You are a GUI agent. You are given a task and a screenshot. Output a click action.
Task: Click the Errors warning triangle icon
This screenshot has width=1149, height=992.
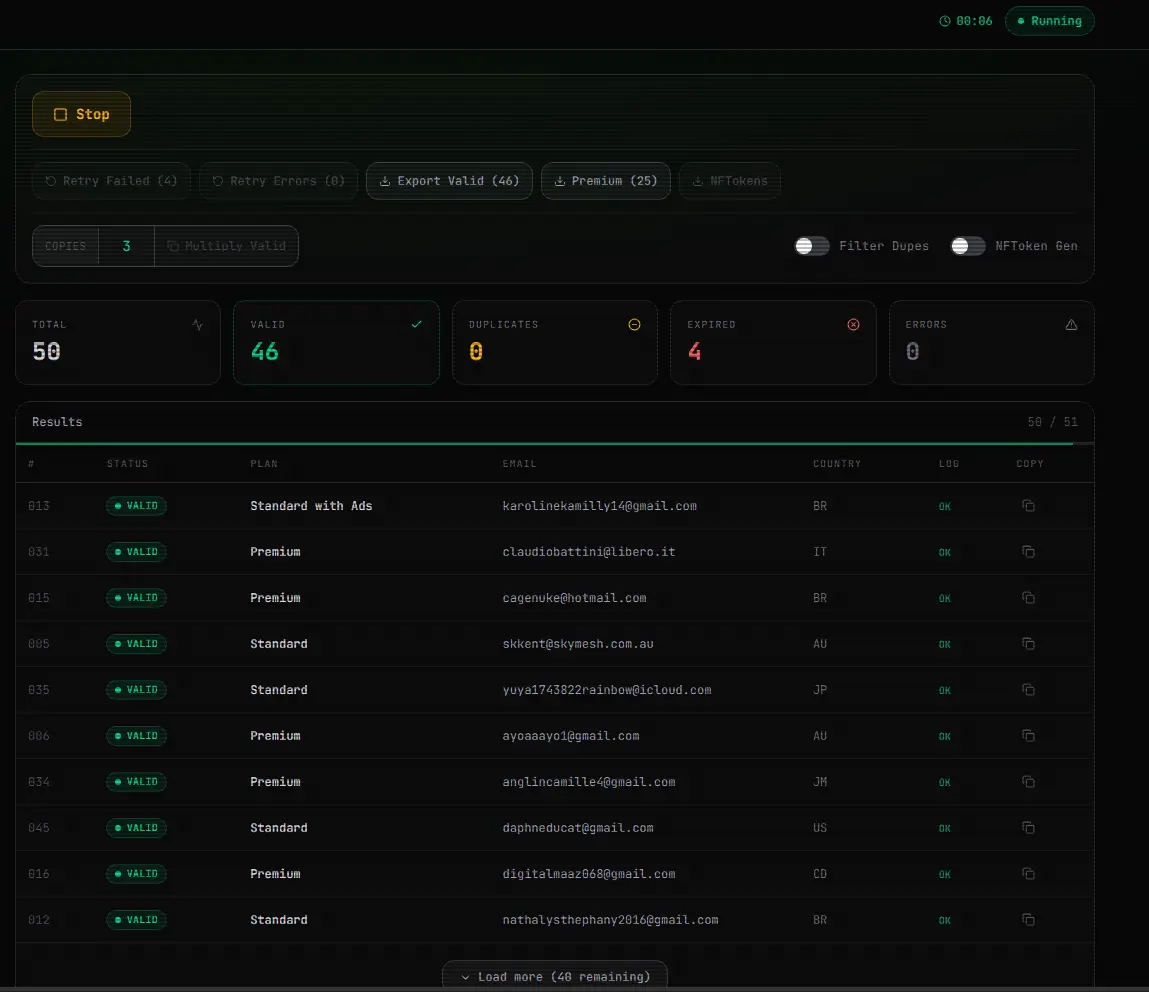point(1071,325)
